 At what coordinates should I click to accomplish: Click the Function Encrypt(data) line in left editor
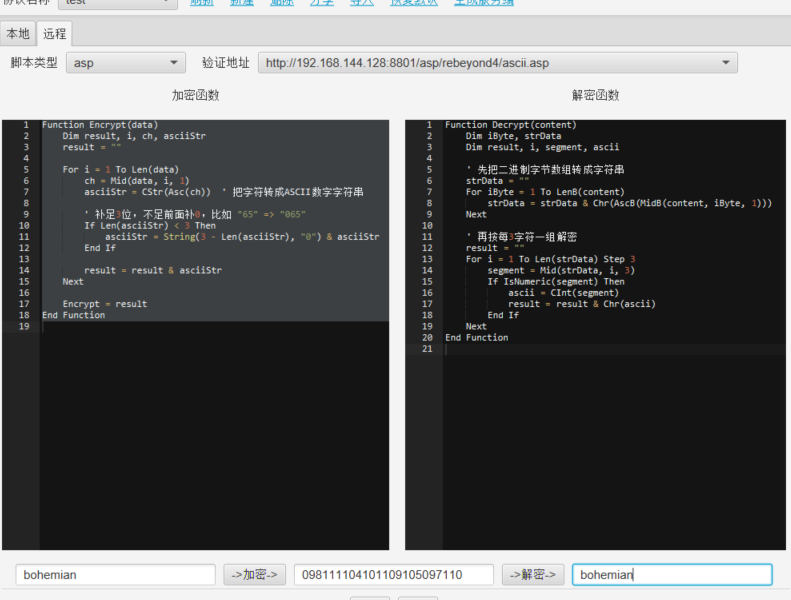tap(100, 125)
